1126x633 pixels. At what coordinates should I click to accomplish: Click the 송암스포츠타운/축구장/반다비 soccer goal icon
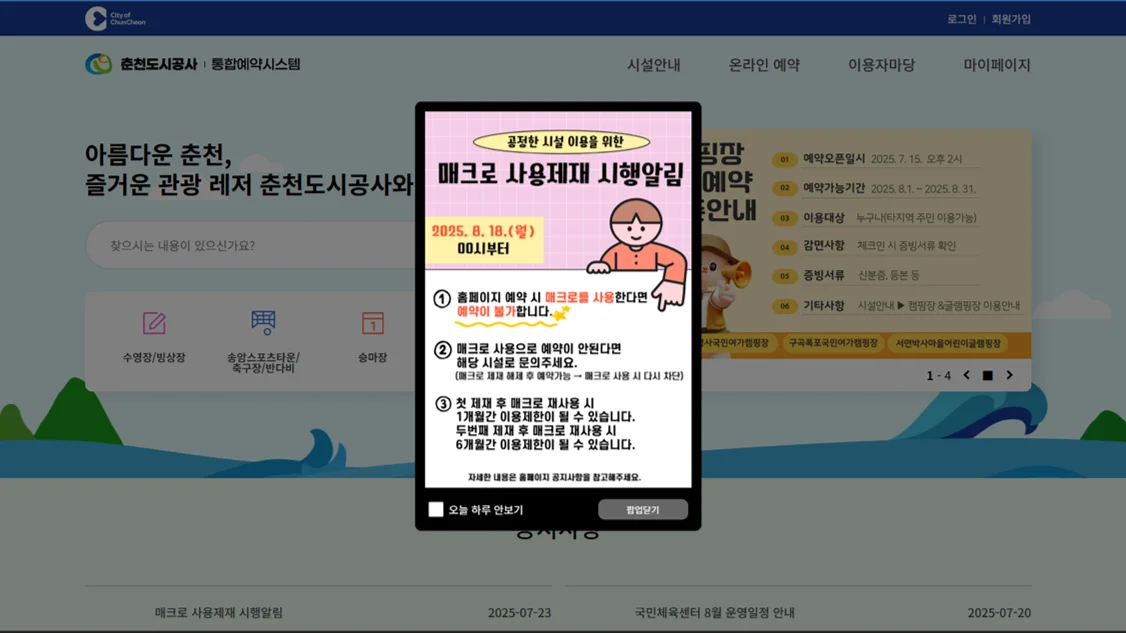(x=264, y=322)
